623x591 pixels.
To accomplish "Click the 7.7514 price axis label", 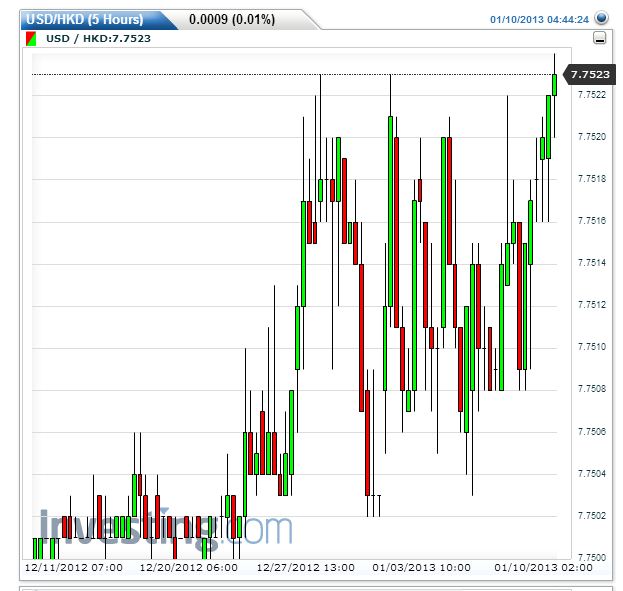I will [592, 263].
